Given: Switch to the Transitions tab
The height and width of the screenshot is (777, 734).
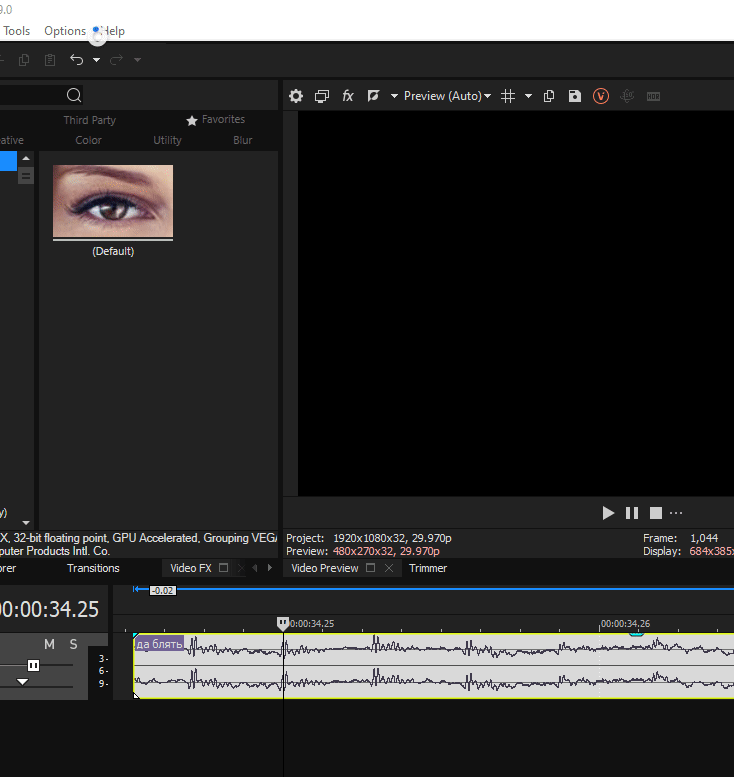Looking at the screenshot, I should pos(93,568).
